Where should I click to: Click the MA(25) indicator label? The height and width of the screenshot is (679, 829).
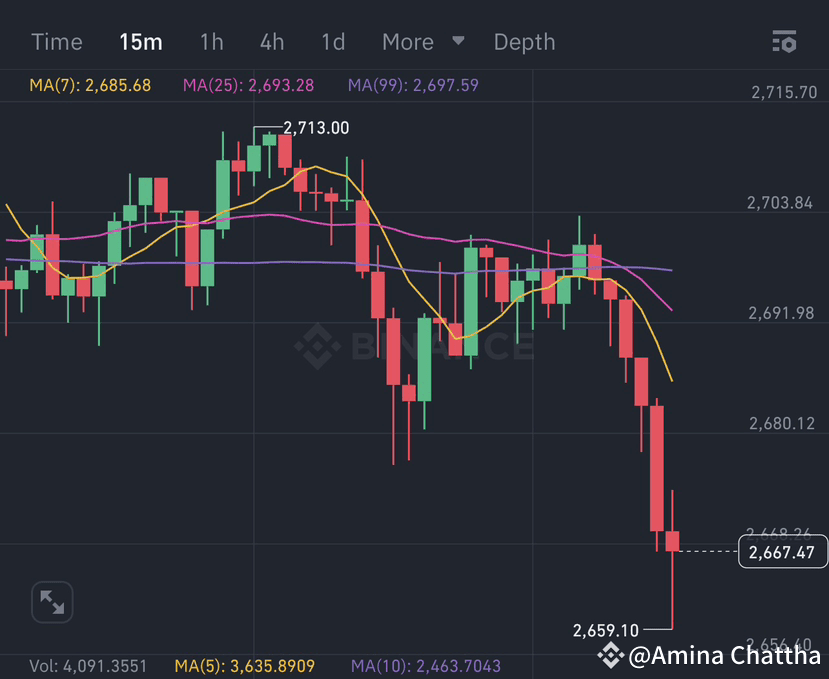[x=248, y=85]
